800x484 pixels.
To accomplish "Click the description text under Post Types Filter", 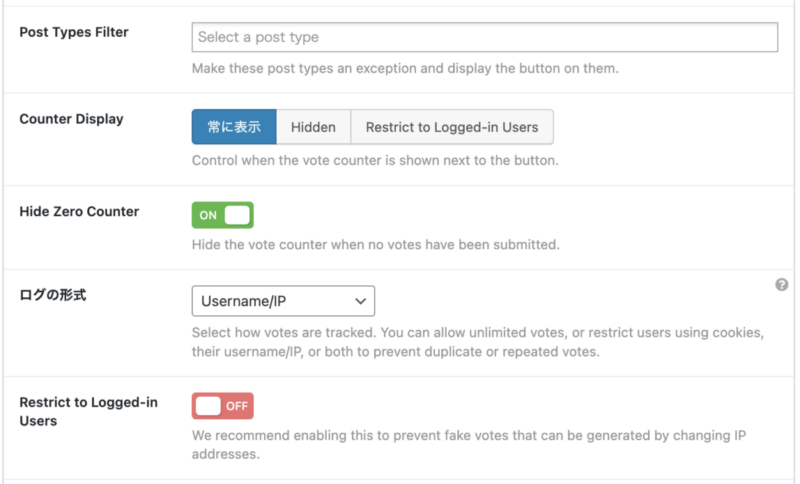I will coord(405,69).
